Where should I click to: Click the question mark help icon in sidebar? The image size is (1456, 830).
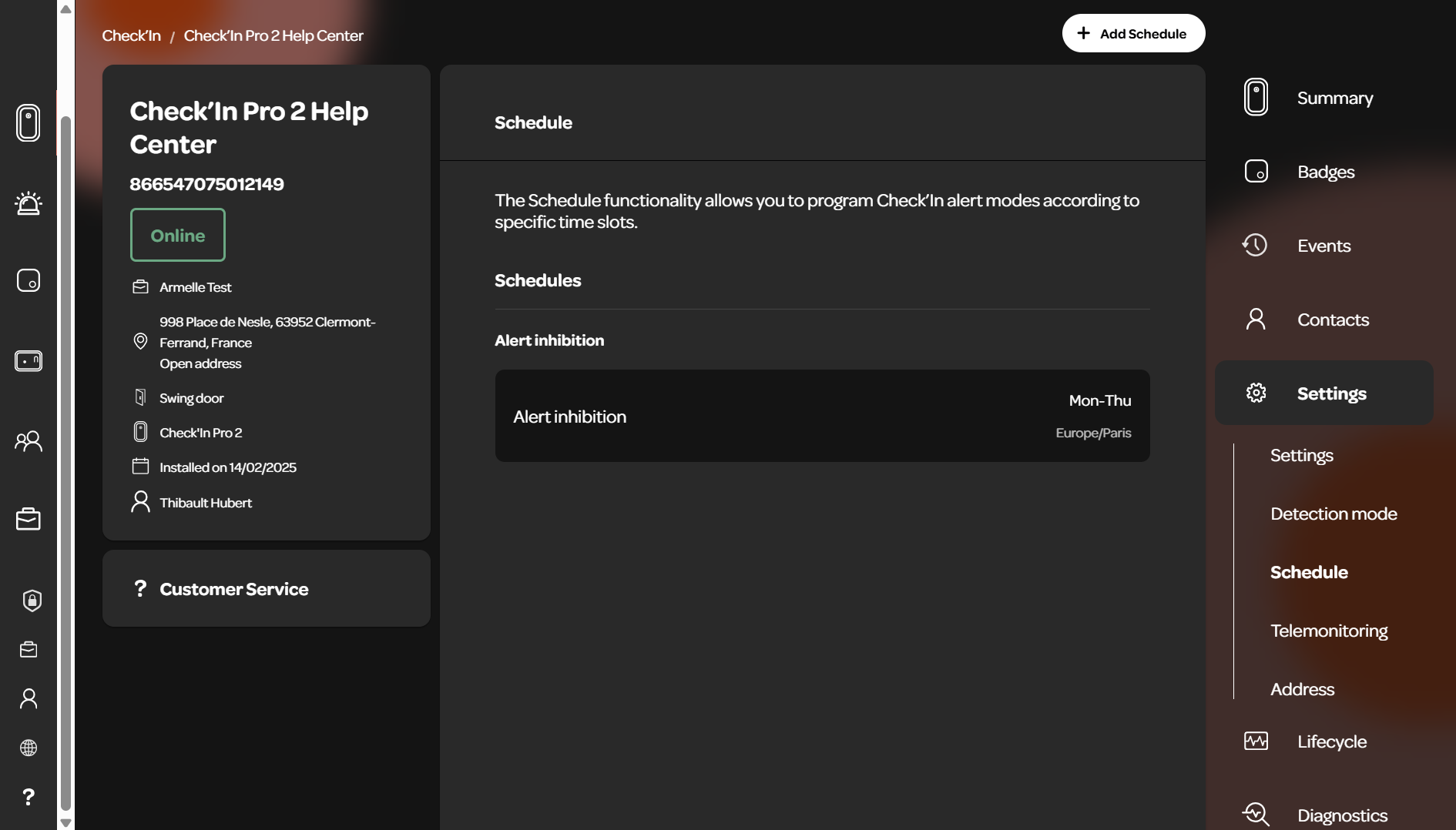tap(29, 797)
